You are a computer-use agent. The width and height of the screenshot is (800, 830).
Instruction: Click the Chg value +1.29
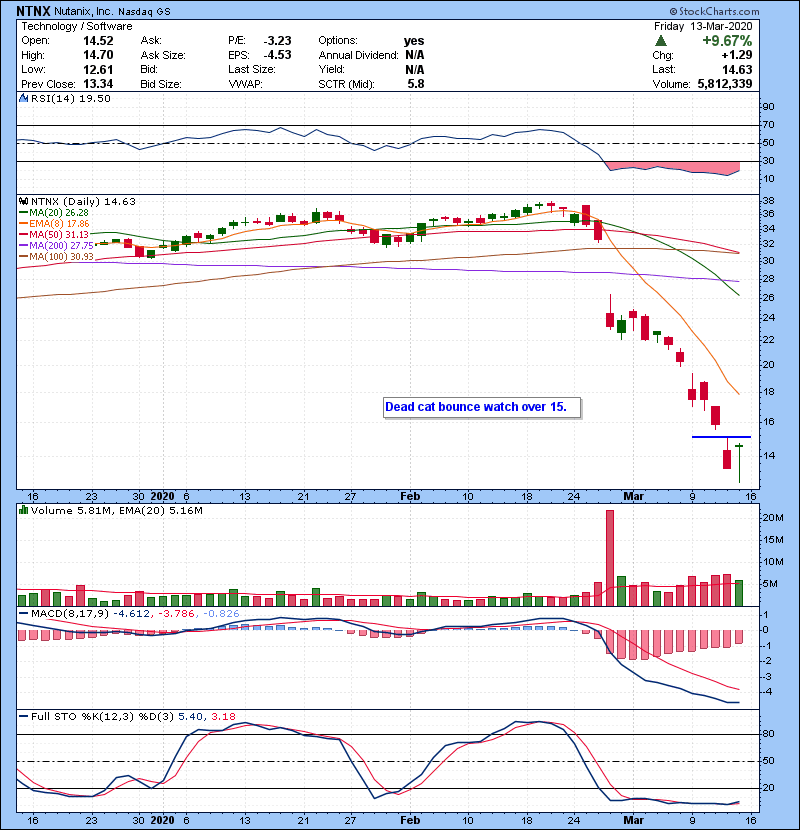(x=736, y=55)
